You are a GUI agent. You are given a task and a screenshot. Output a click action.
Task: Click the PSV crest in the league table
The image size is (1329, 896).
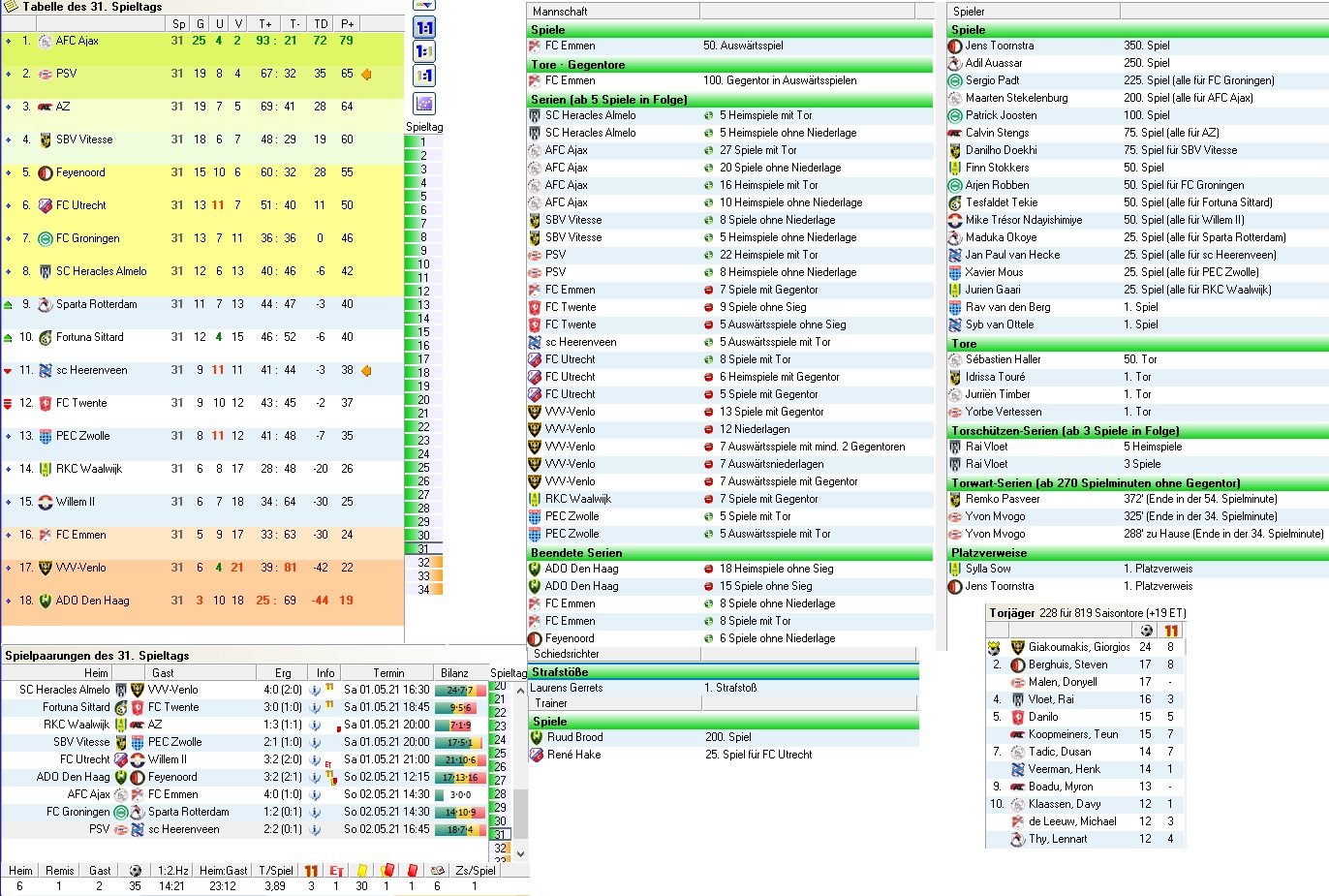45,74
